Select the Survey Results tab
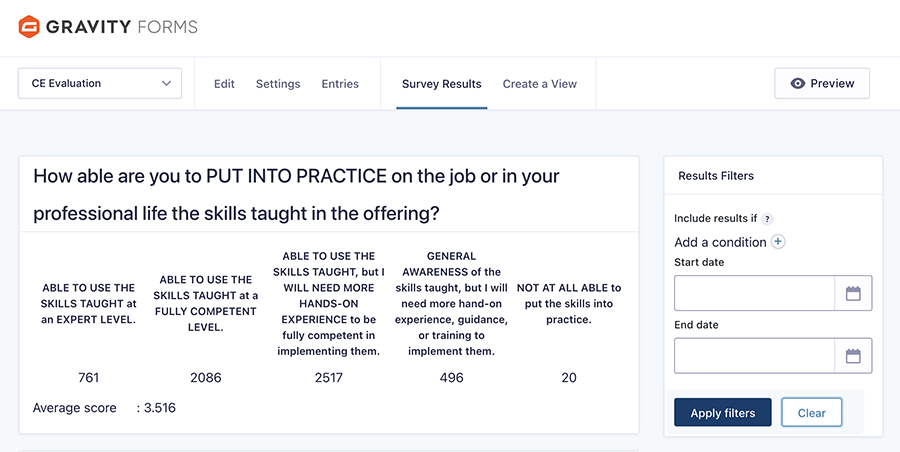The width and height of the screenshot is (900, 452). tap(441, 84)
